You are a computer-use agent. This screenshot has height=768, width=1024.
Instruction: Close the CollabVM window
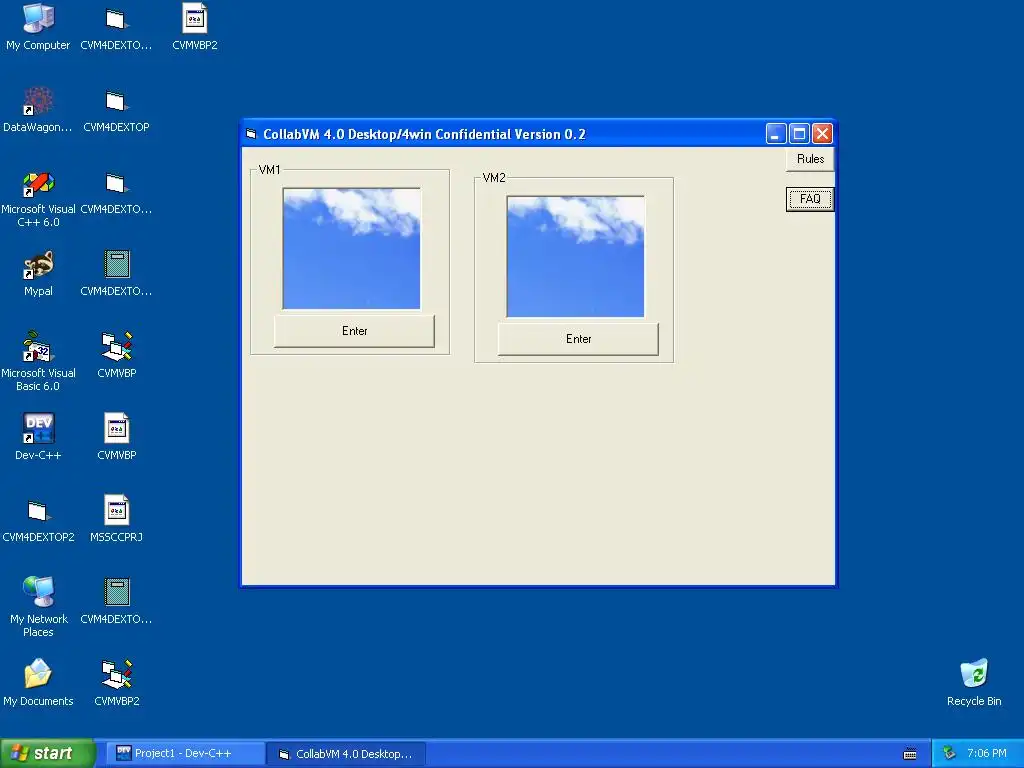click(x=822, y=134)
